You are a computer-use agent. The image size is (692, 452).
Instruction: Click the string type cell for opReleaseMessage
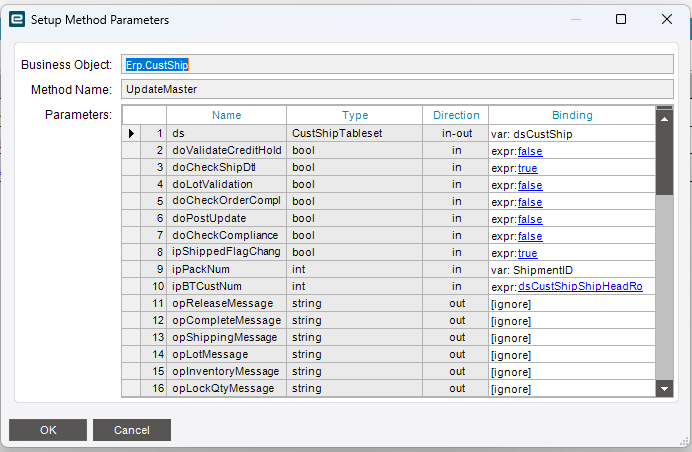[x=355, y=303]
